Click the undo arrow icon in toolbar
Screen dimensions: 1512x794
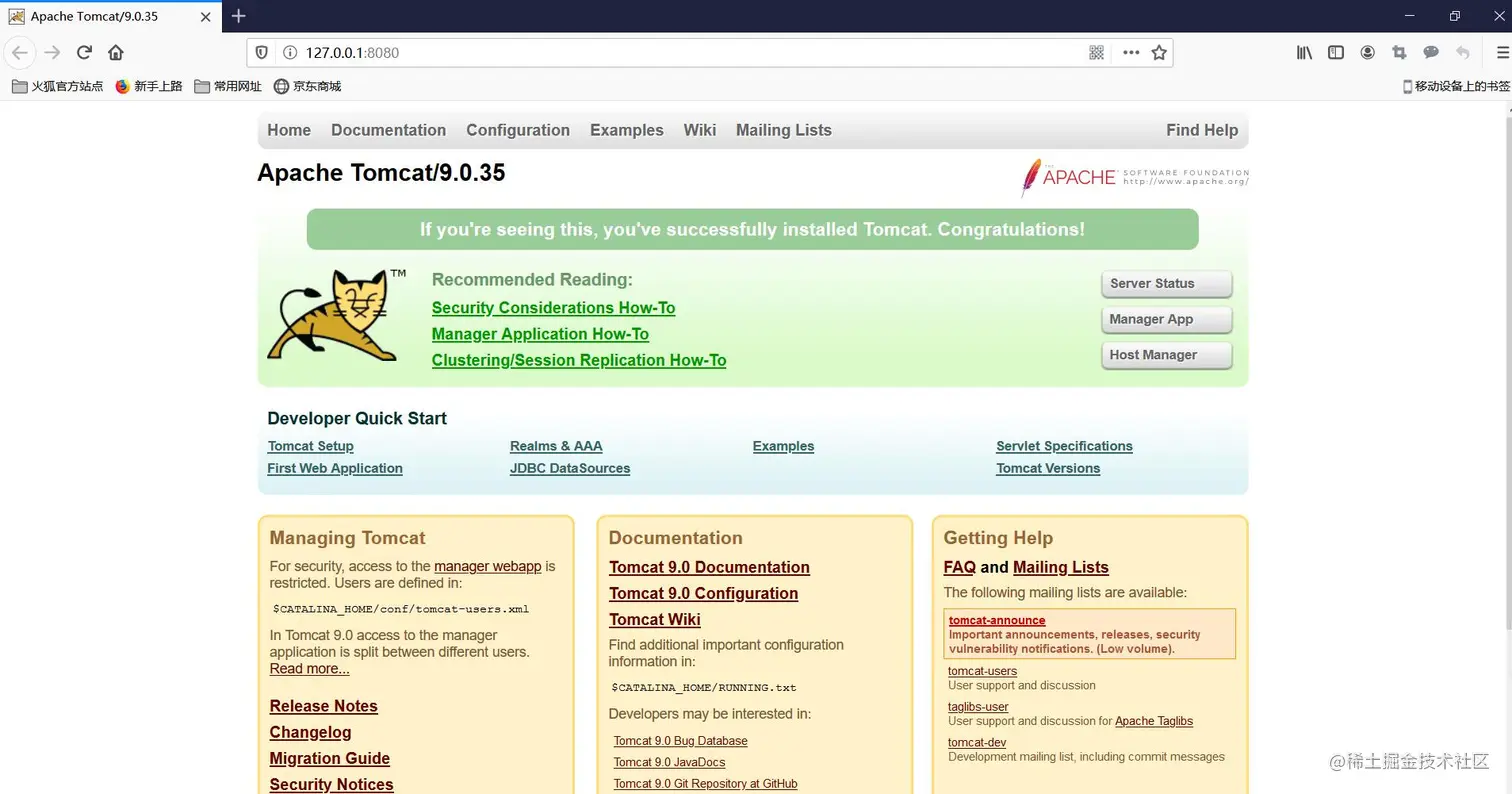click(x=1463, y=52)
